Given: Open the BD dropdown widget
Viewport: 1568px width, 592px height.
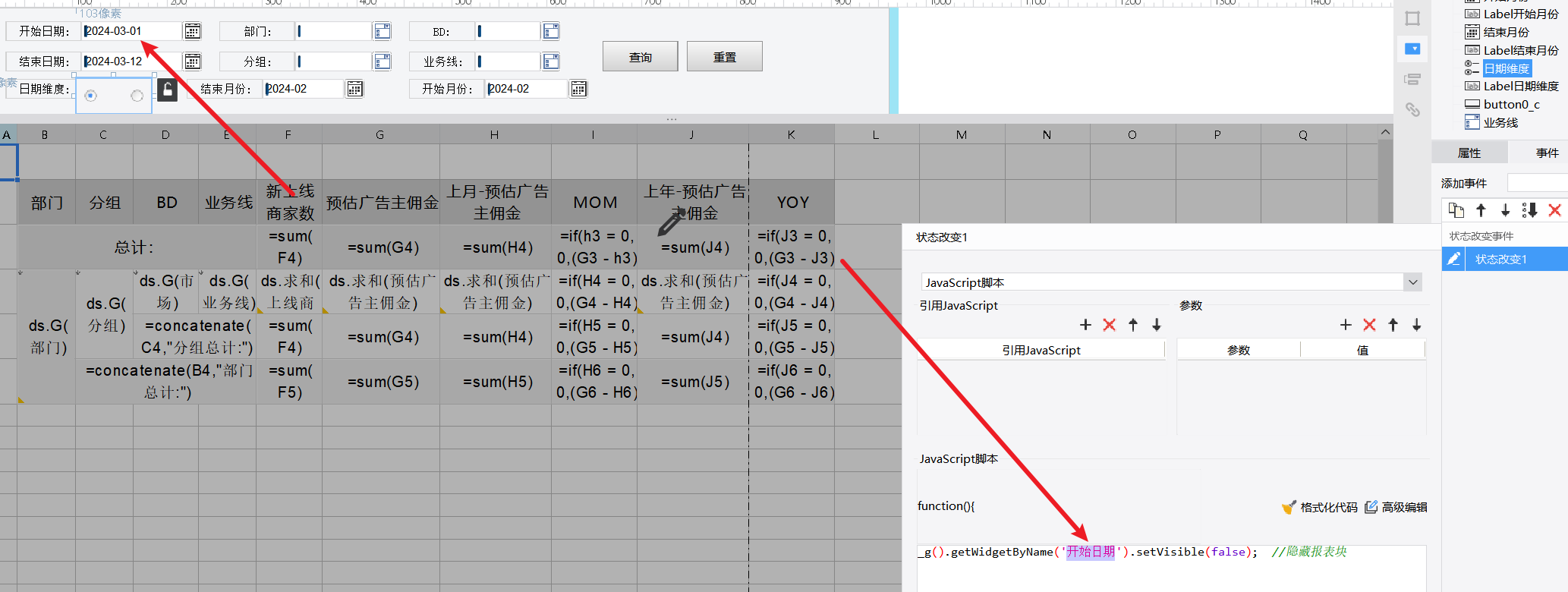Looking at the screenshot, I should tap(551, 31).
